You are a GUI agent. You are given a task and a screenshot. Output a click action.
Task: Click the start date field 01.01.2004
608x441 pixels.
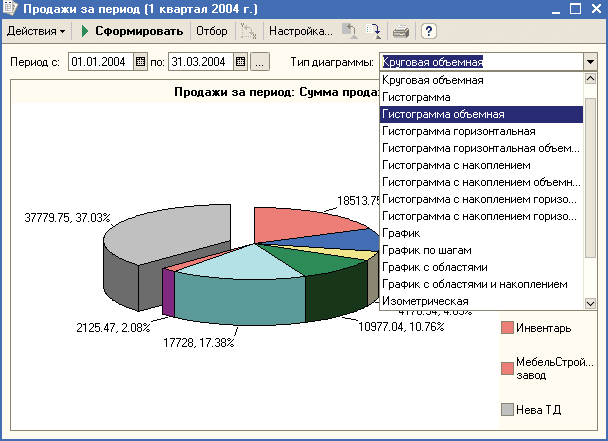click(99, 62)
